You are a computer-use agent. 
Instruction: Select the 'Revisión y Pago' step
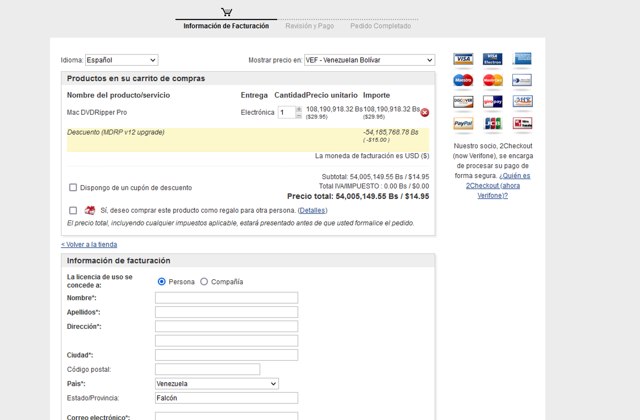pyautogui.click(x=309, y=26)
